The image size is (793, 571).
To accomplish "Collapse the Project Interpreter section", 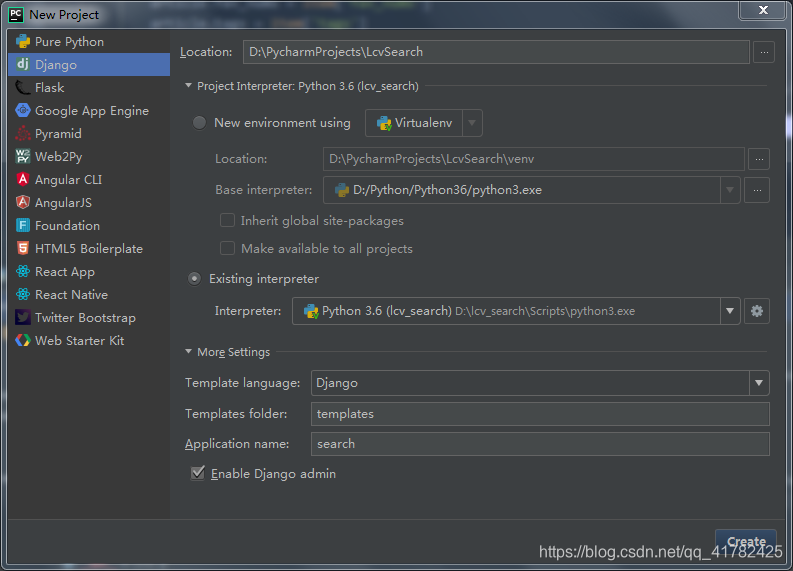I will click(188, 86).
